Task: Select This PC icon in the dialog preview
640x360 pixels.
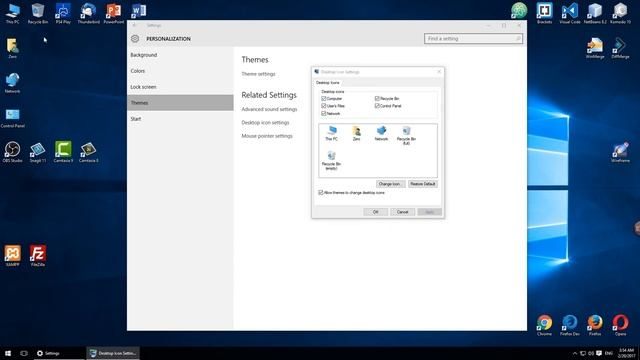Action: coord(331,133)
